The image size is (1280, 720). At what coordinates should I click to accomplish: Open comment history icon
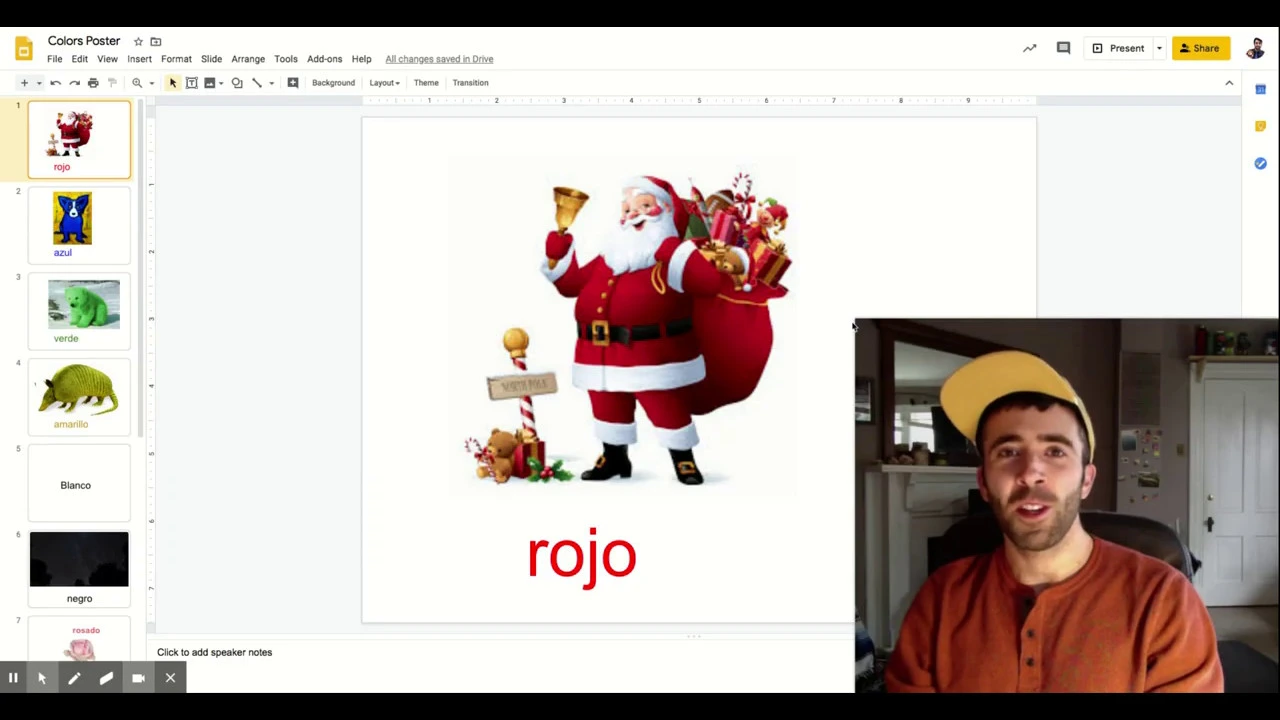click(1063, 48)
